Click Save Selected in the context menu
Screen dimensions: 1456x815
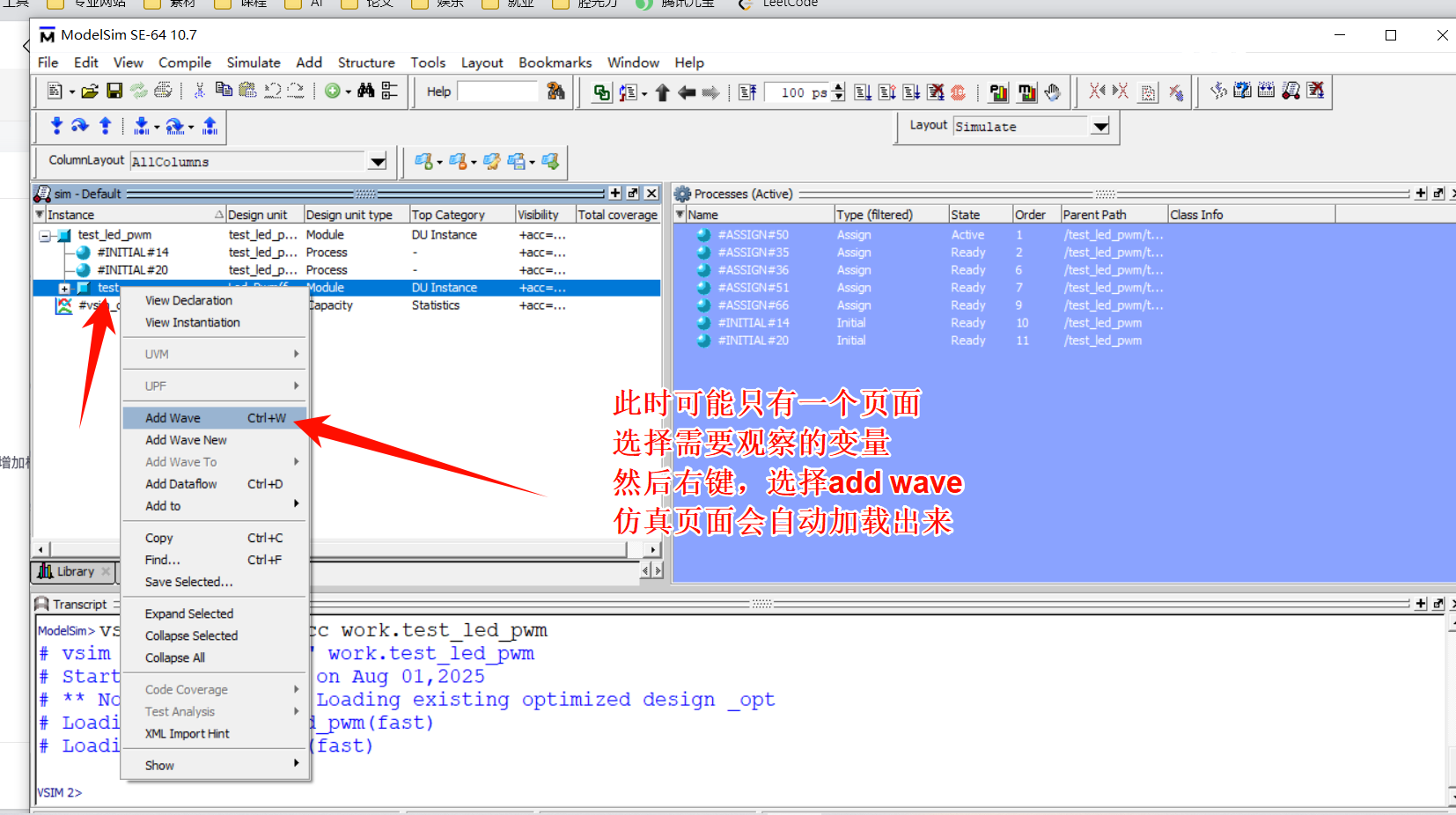(x=188, y=582)
